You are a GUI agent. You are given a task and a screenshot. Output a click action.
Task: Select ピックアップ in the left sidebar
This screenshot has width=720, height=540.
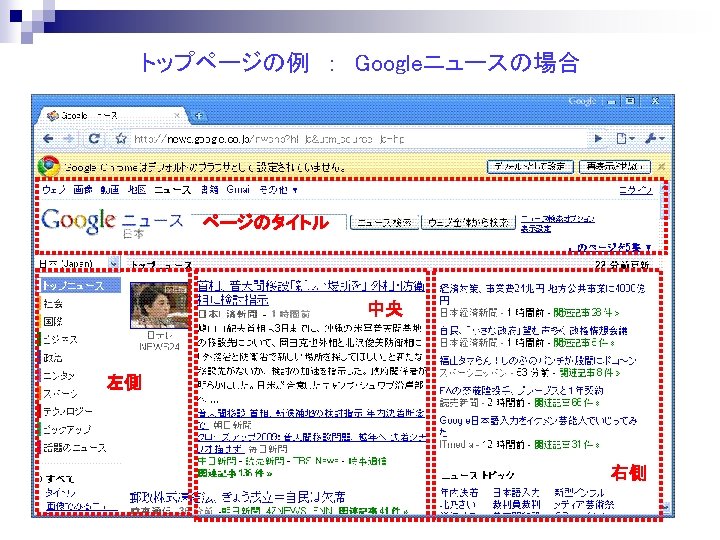pos(67,429)
